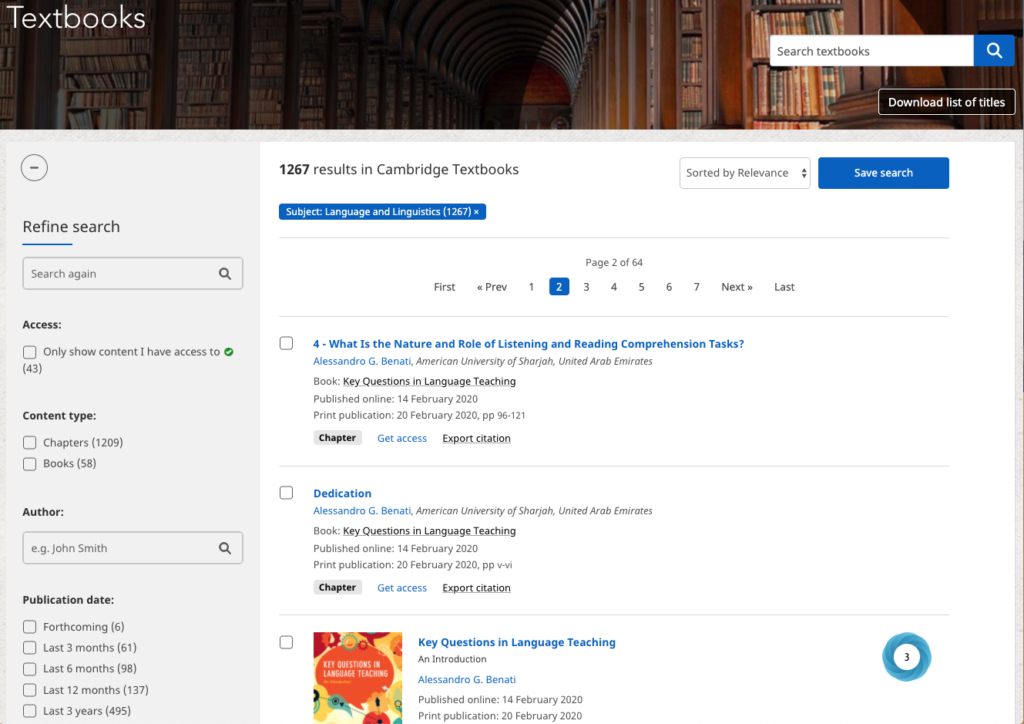
Task: Click Download list of titles
Action: click(x=946, y=102)
